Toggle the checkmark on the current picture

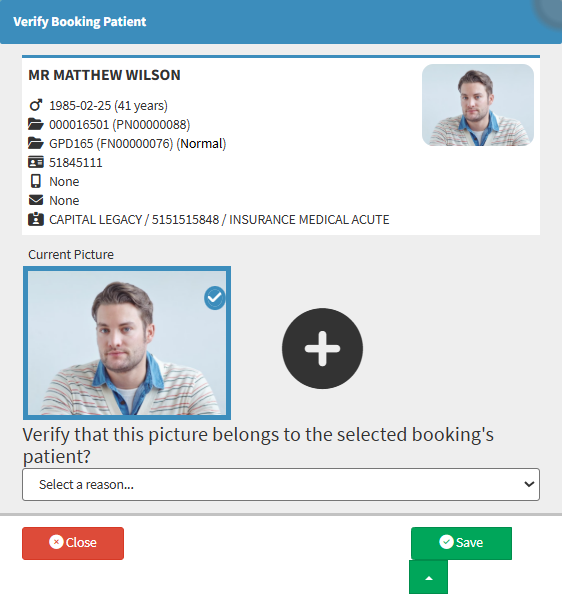[x=215, y=298]
